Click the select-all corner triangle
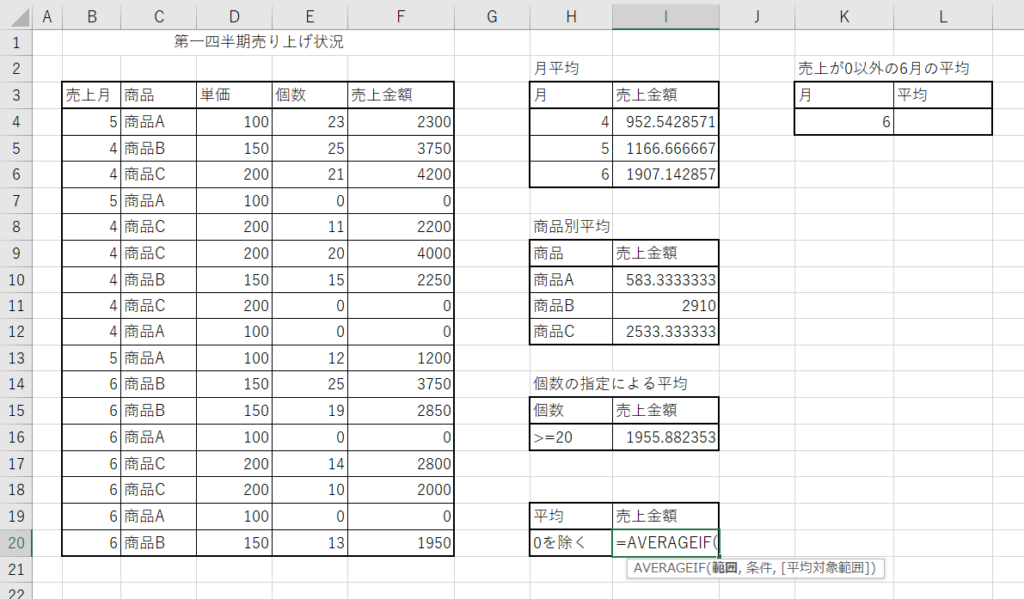Image resolution: width=1024 pixels, height=599 pixels. 16,17
